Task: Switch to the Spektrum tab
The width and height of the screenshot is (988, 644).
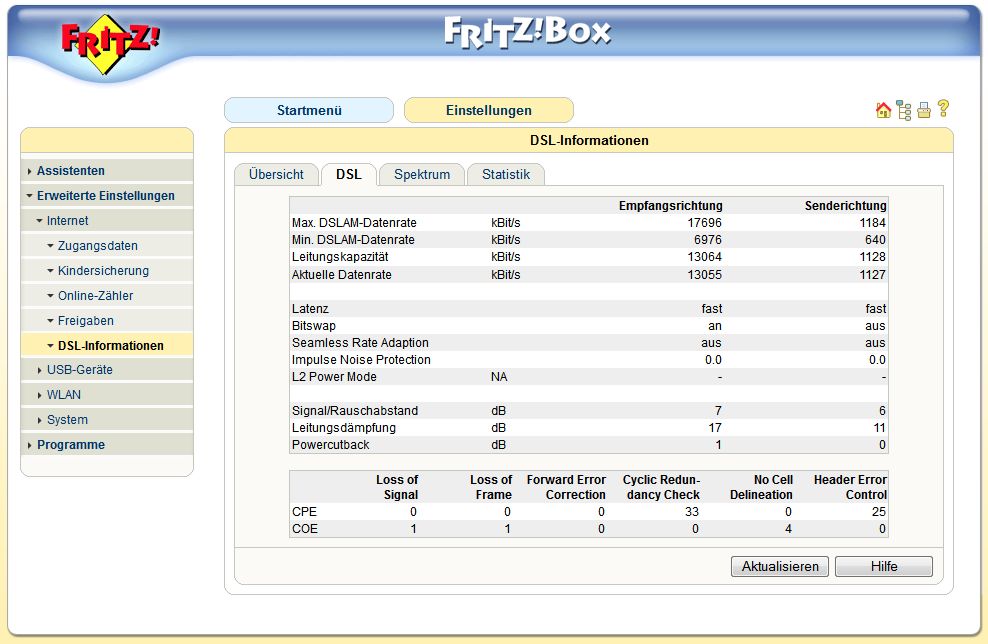Action: click(422, 175)
